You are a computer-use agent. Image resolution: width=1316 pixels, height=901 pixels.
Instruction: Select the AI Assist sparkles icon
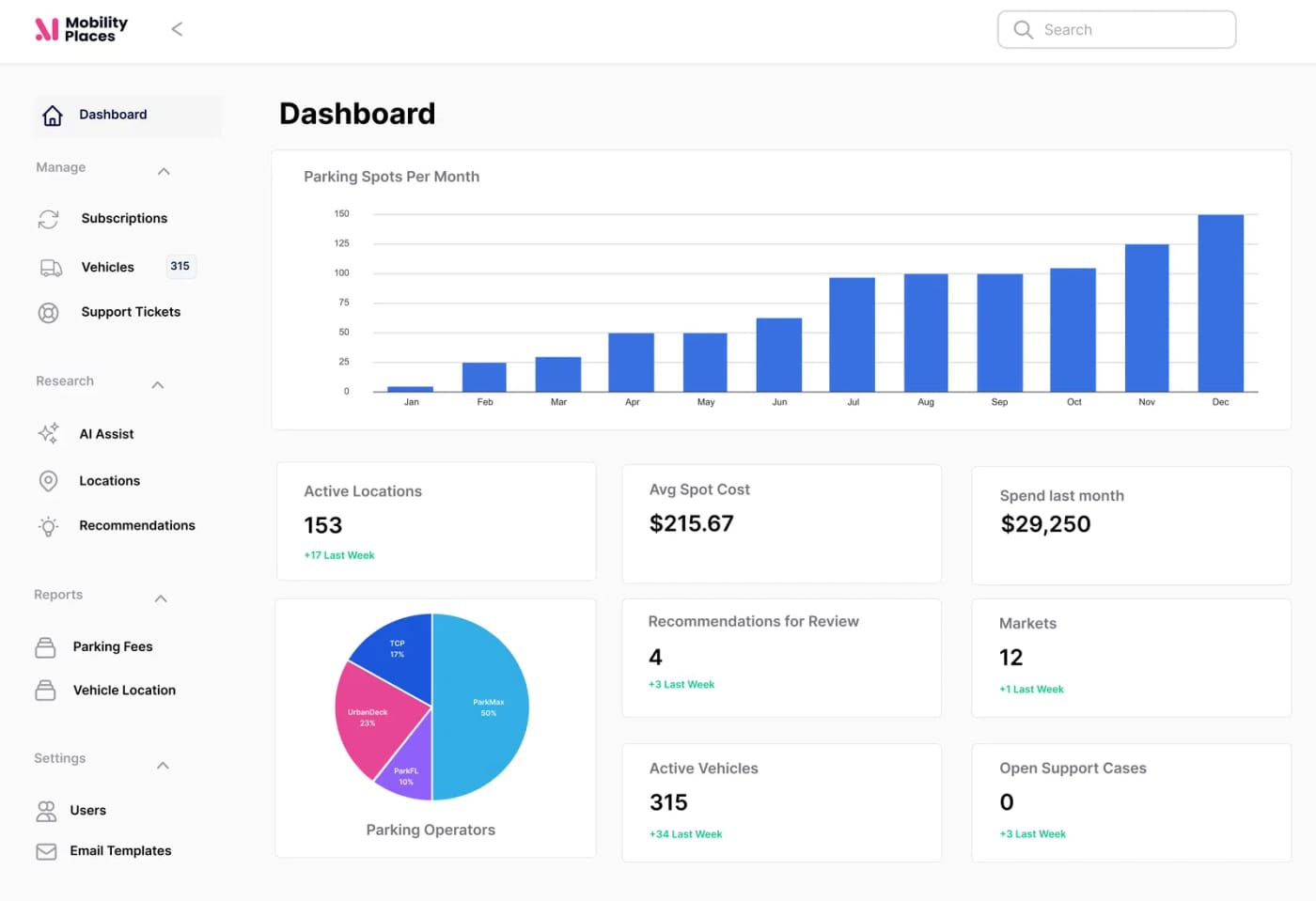[x=48, y=433]
